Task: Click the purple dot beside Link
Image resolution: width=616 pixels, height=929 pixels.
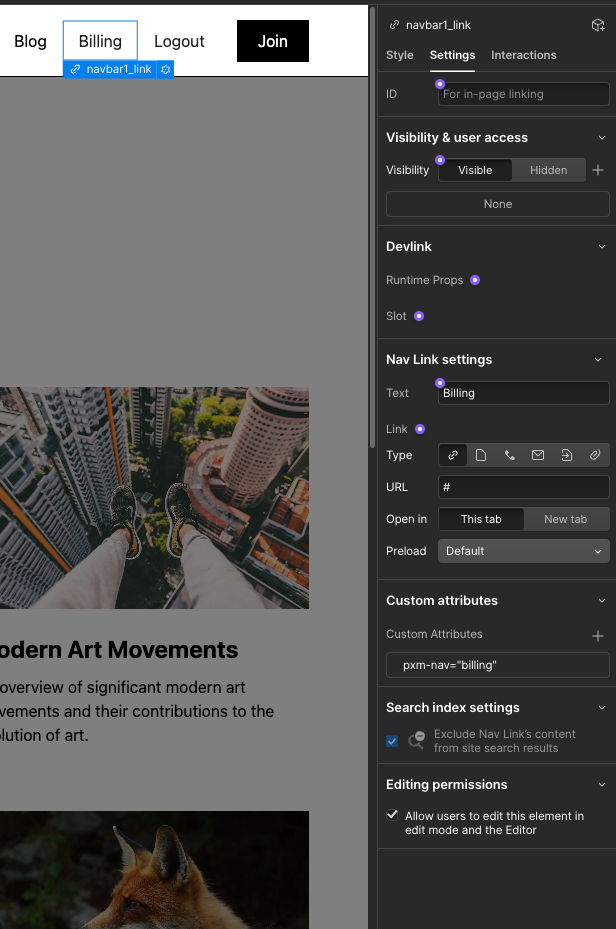Action: [420, 429]
